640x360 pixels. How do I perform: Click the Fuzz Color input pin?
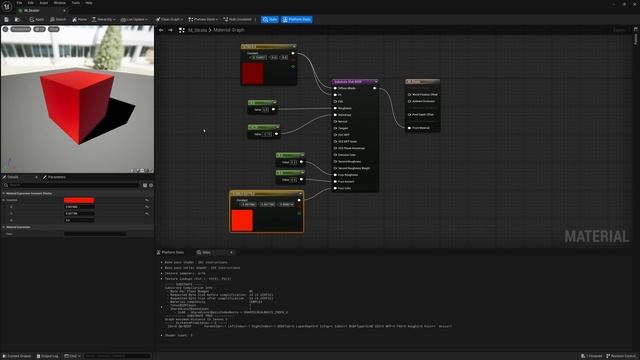click(x=335, y=188)
